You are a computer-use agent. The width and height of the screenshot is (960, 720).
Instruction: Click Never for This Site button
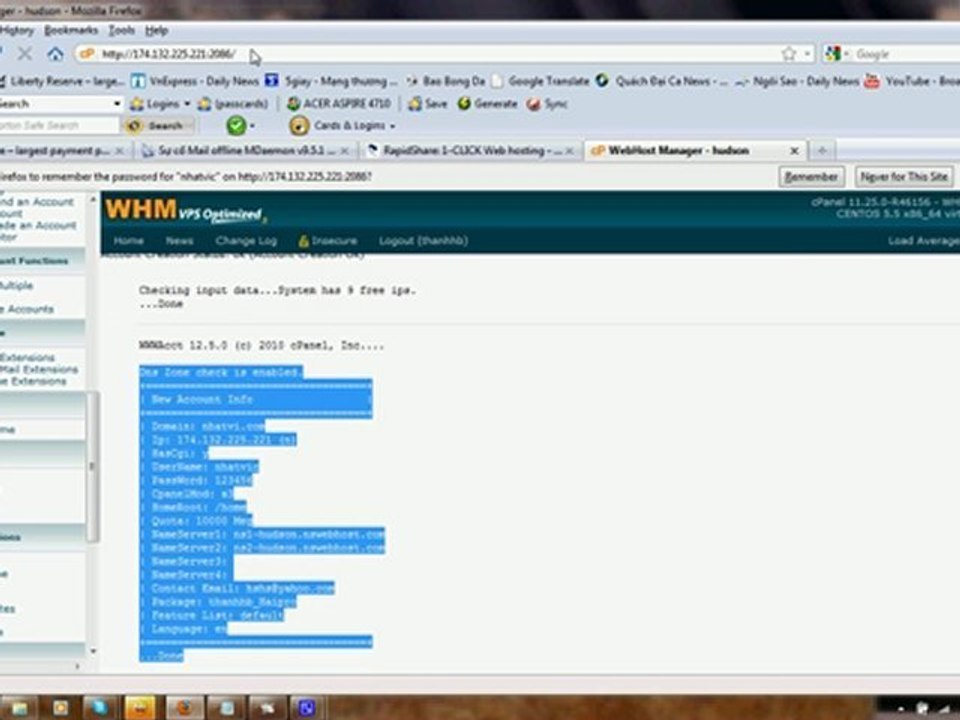click(x=904, y=177)
